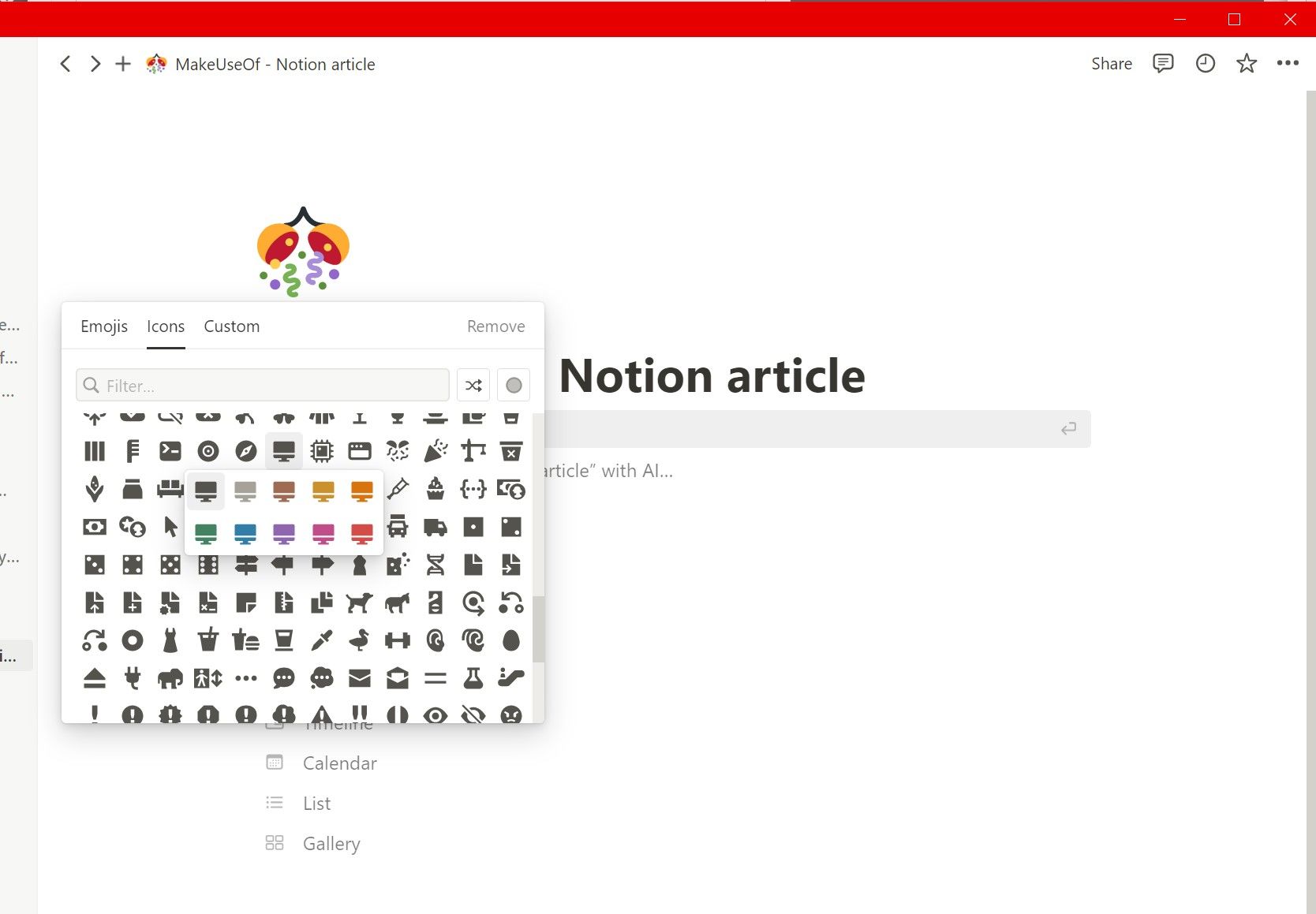Pick the DNA helix icon

436,565
